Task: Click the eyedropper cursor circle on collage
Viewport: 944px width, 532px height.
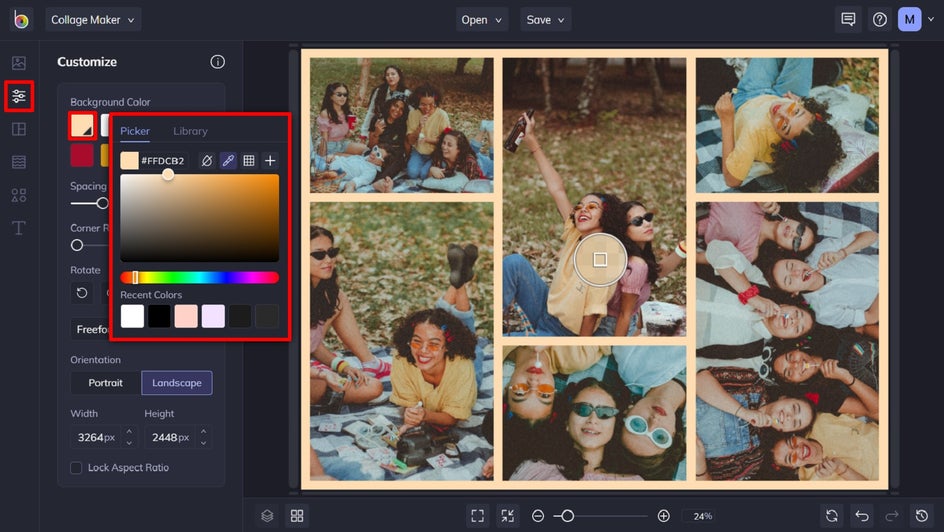Action: pyautogui.click(x=600, y=259)
